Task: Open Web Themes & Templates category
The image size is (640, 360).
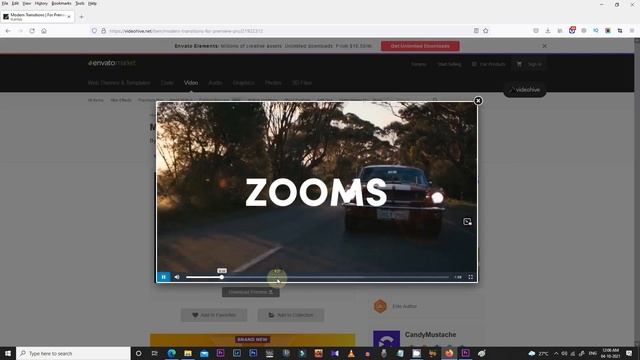Action: [x=119, y=83]
